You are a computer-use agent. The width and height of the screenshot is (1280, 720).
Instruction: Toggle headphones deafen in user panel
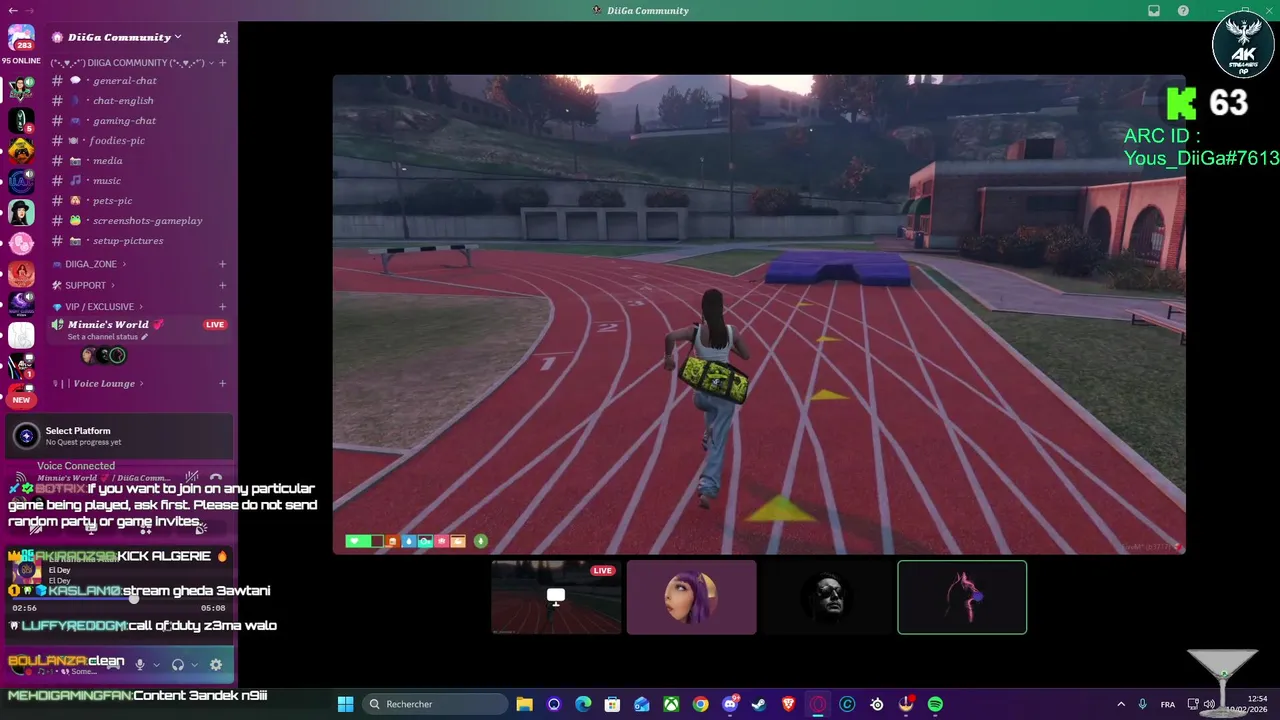point(178,665)
